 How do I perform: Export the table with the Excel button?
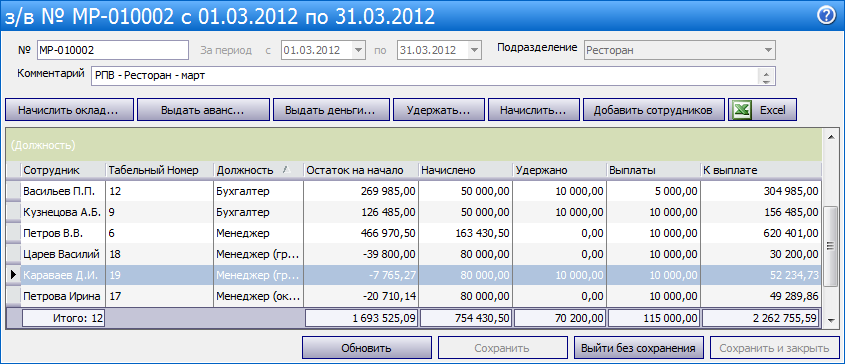pos(762,110)
